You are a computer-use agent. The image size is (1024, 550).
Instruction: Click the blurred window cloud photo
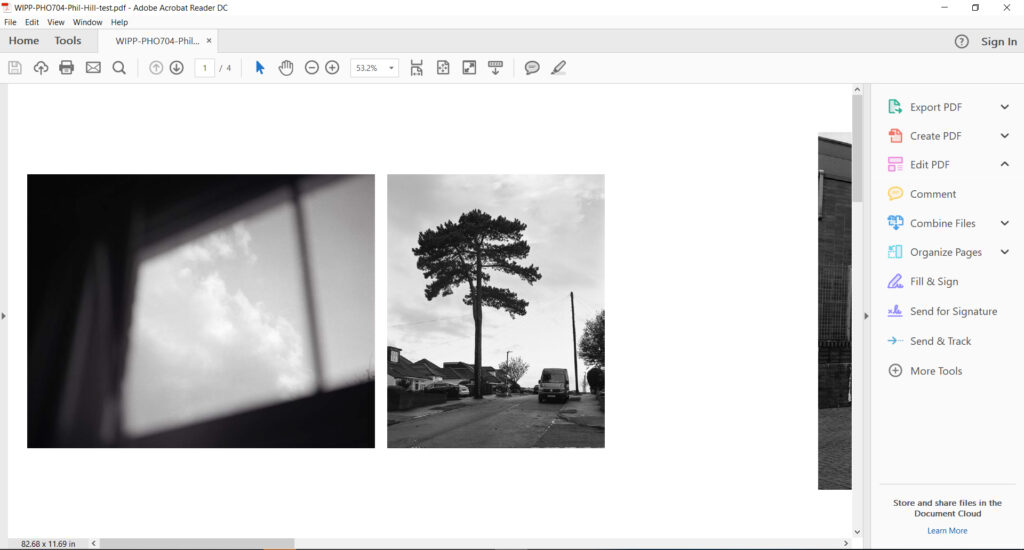coord(201,311)
